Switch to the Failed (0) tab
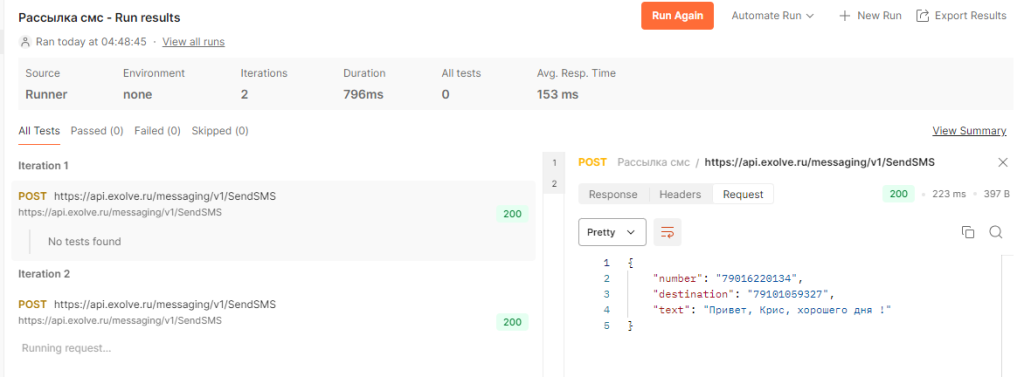Image resolution: width=1024 pixels, height=377 pixels. coord(157,131)
